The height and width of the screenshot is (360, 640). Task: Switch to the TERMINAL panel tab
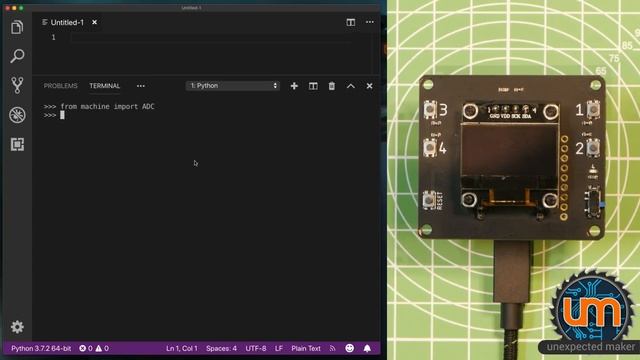(x=104, y=86)
